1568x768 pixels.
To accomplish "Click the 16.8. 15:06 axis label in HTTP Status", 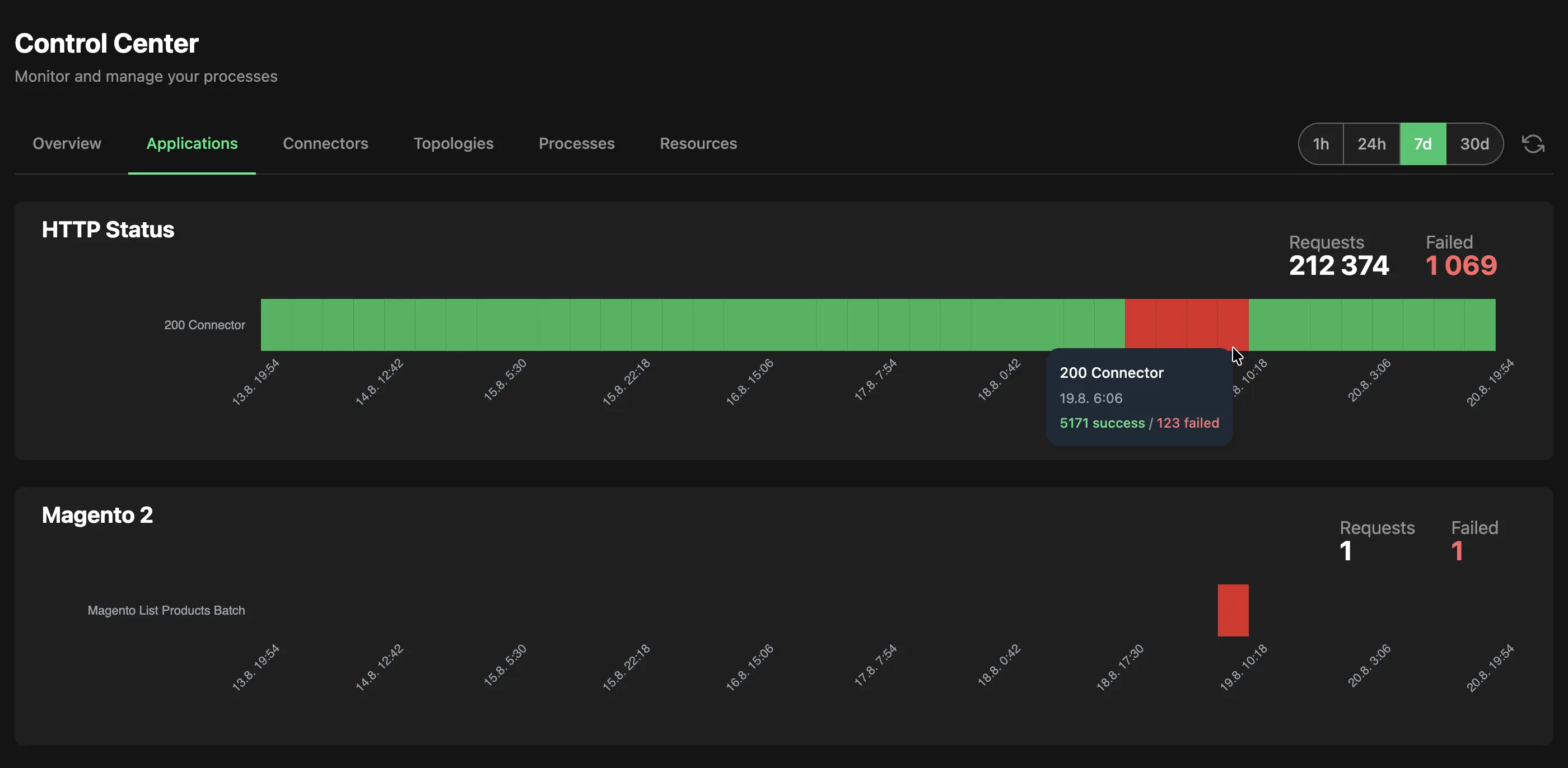I will point(749,382).
